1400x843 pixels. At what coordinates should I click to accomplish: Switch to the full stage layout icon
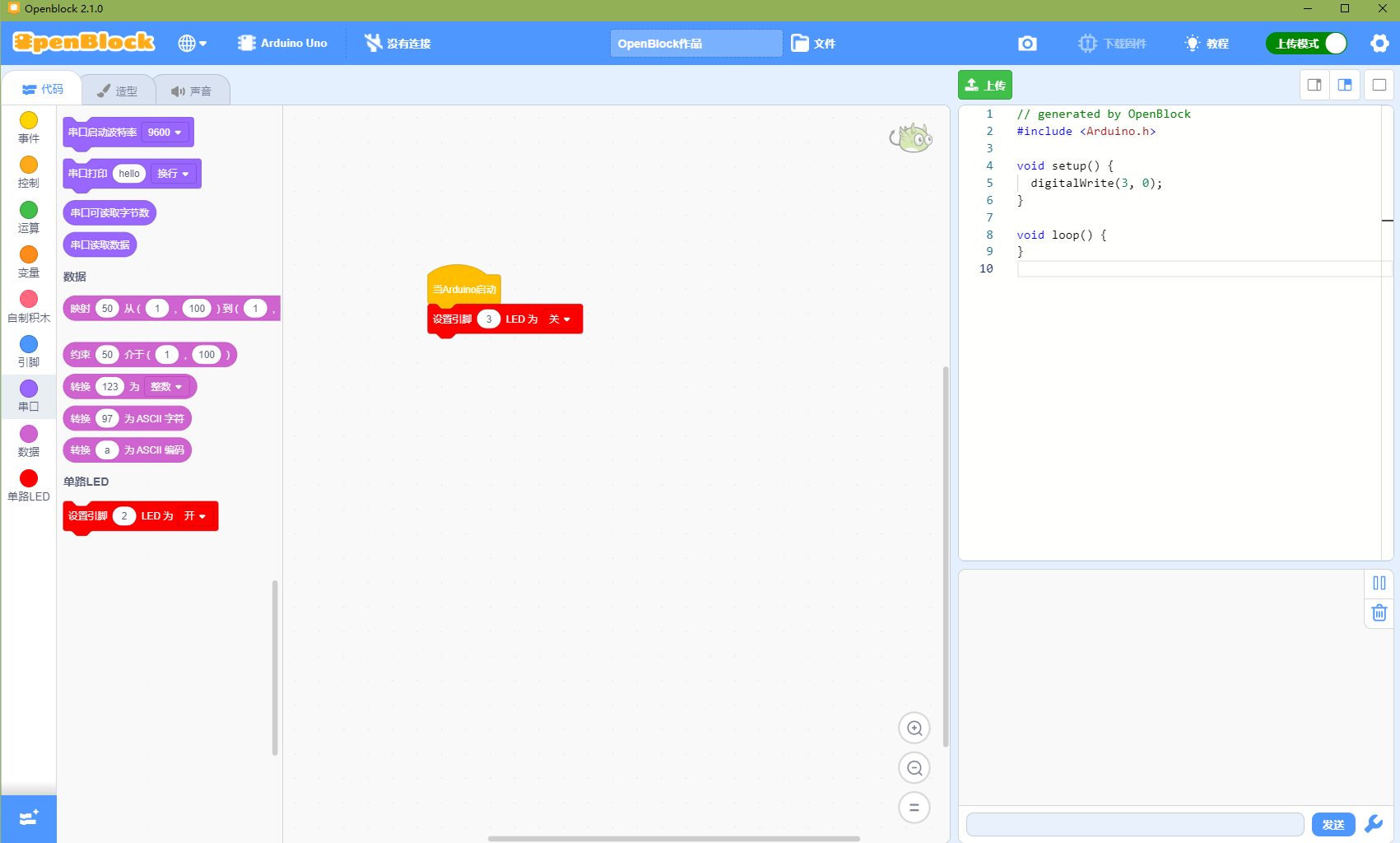point(1379,85)
